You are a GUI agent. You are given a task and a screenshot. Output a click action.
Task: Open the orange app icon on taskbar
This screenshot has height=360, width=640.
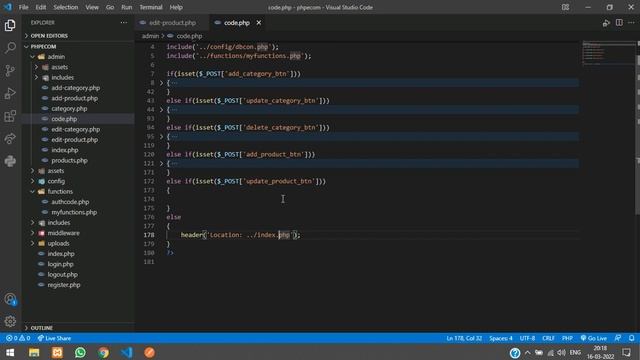pos(150,352)
